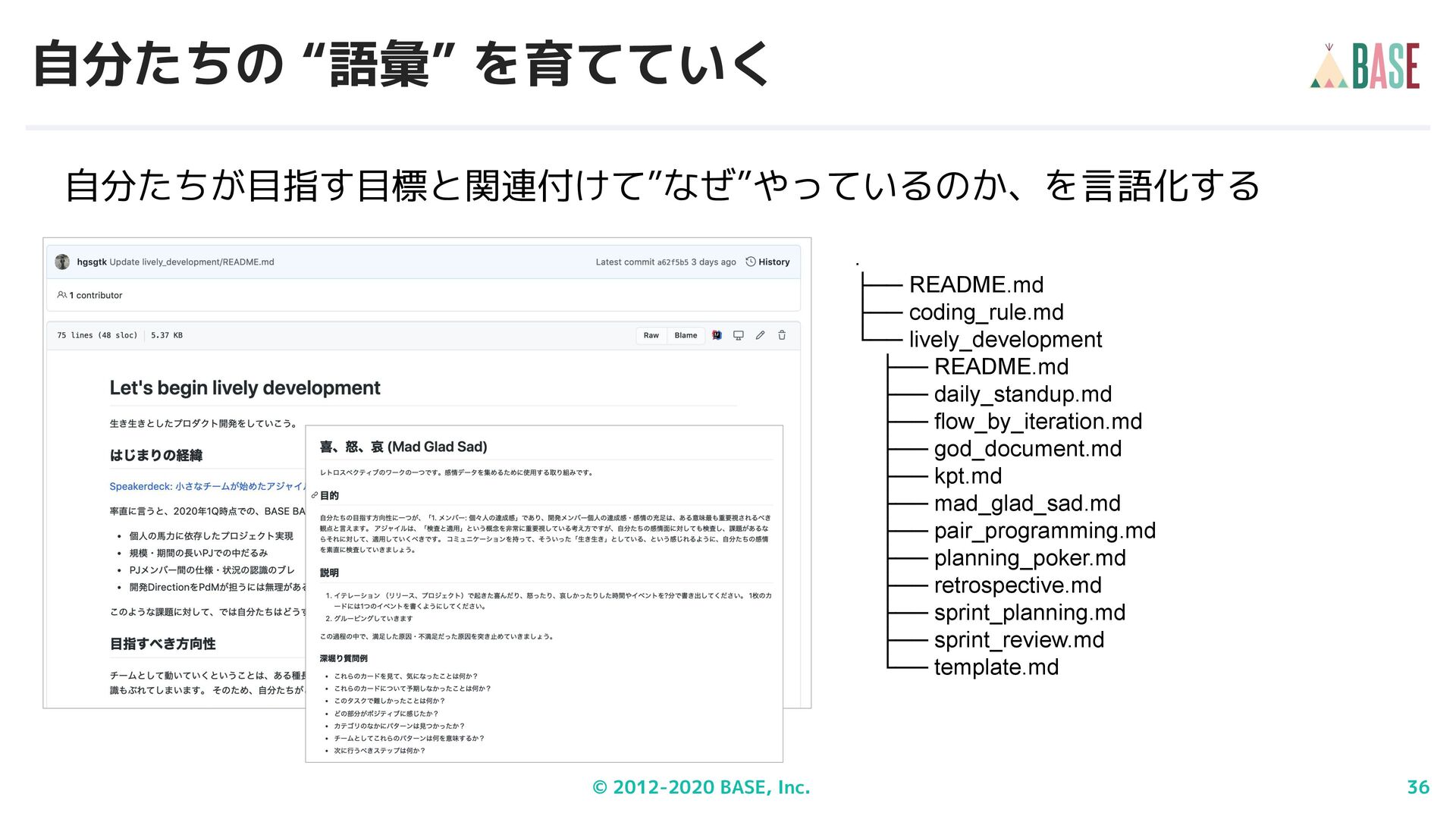Open the Blame view

point(686,335)
